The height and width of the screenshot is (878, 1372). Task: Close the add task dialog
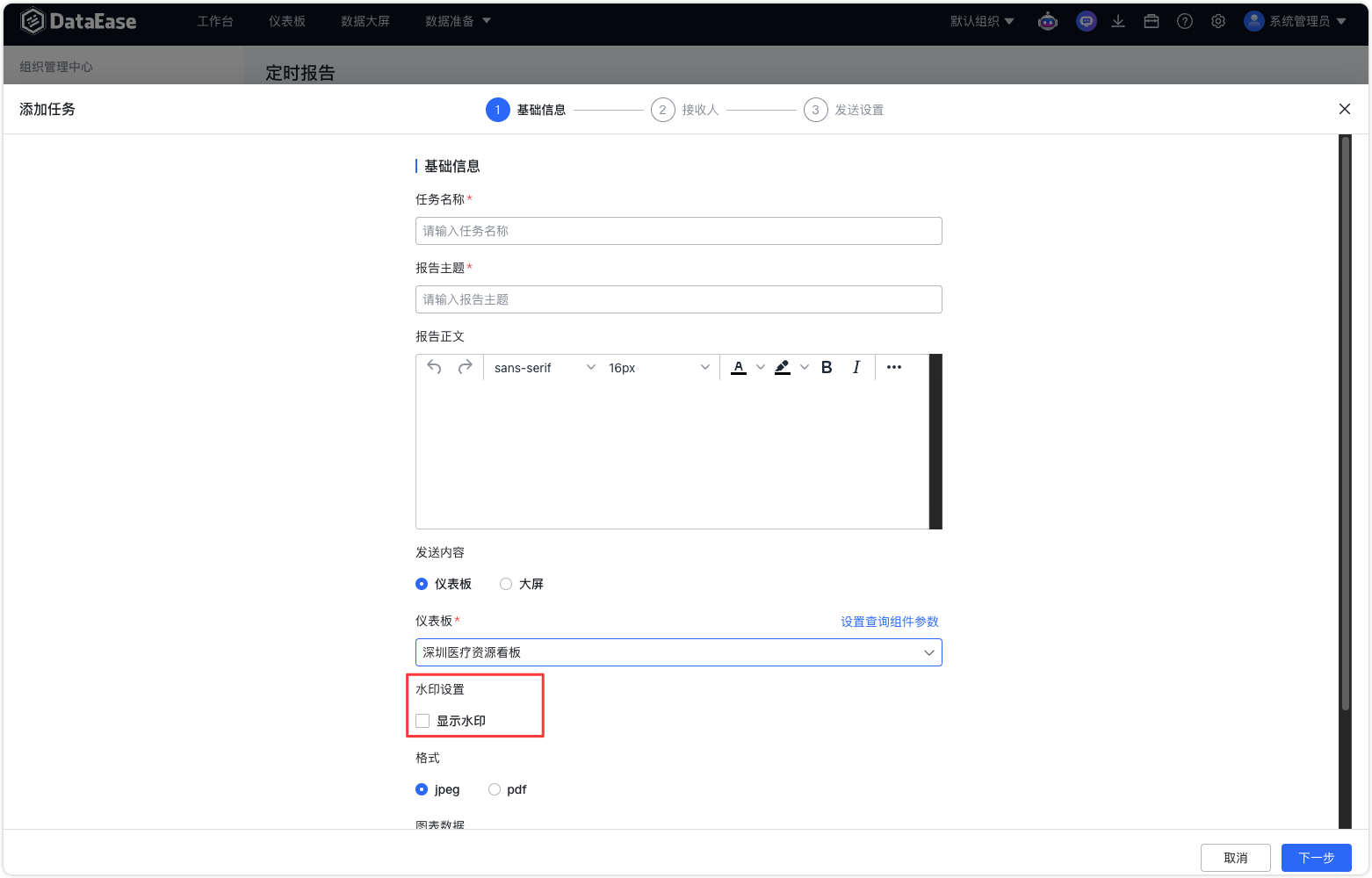tap(1345, 109)
